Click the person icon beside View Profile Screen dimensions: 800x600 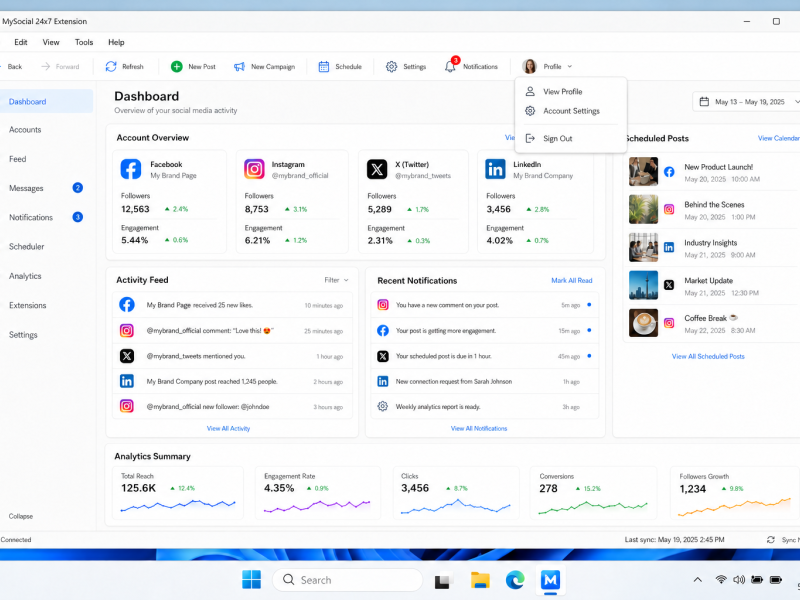coord(530,91)
